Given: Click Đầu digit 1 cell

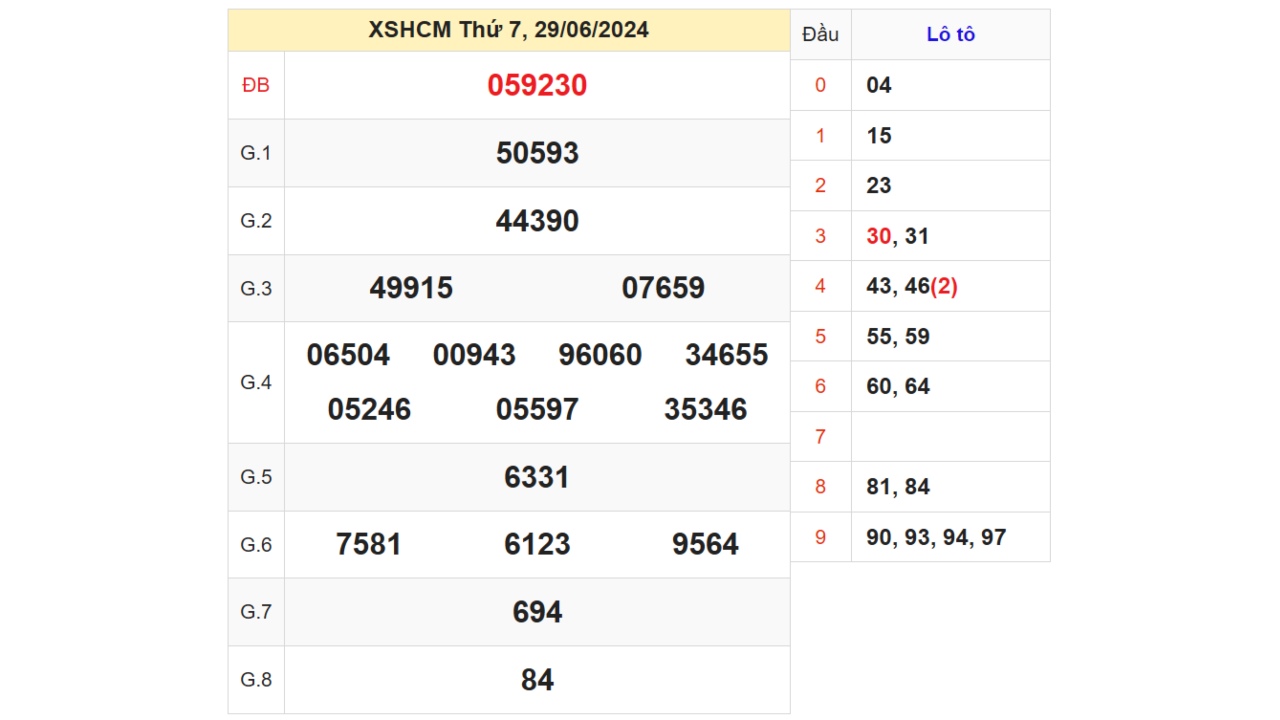Looking at the screenshot, I should tap(820, 136).
